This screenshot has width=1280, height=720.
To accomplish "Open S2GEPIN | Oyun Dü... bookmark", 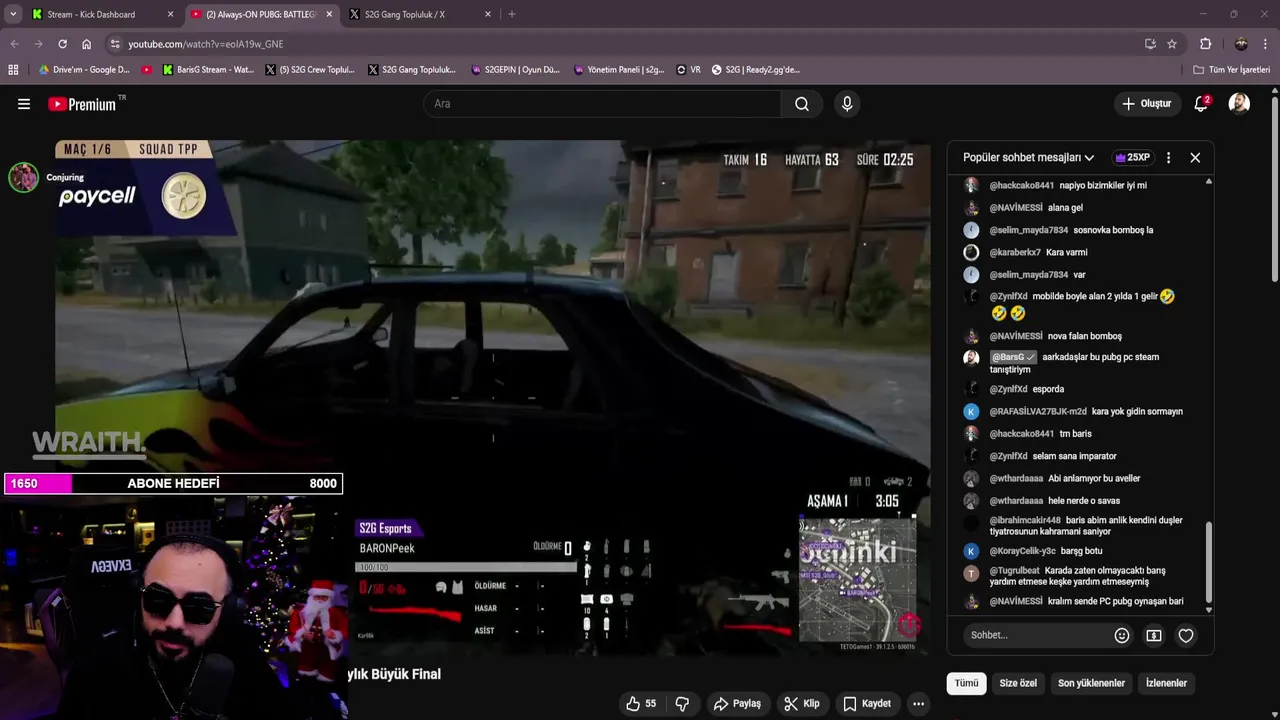I will point(514,70).
